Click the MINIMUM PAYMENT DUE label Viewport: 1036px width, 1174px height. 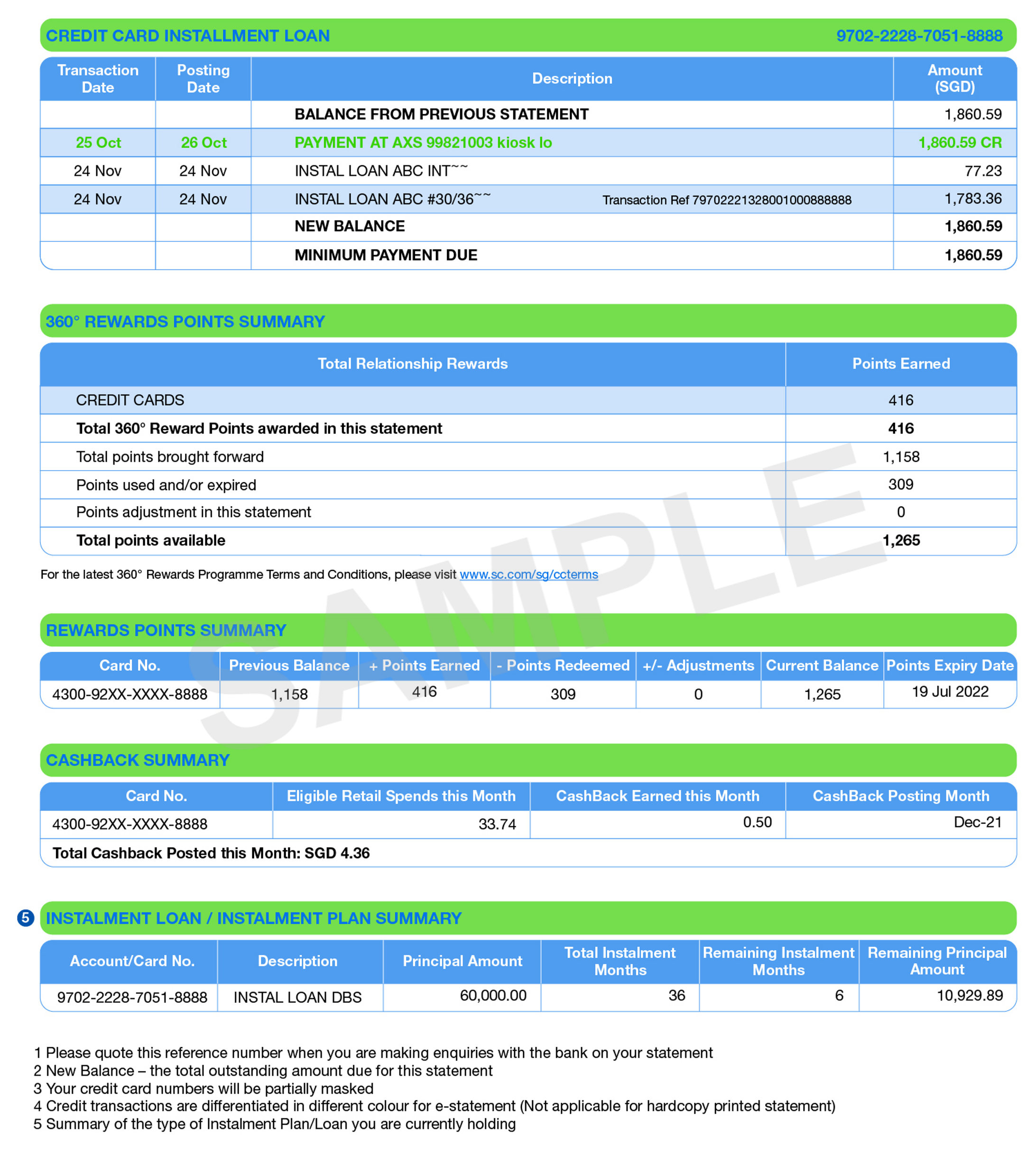click(x=386, y=255)
